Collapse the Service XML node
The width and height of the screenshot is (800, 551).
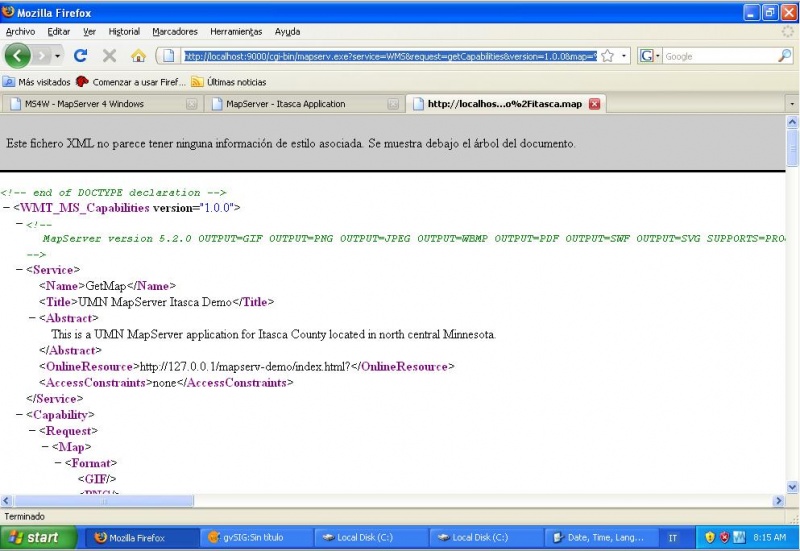point(20,270)
